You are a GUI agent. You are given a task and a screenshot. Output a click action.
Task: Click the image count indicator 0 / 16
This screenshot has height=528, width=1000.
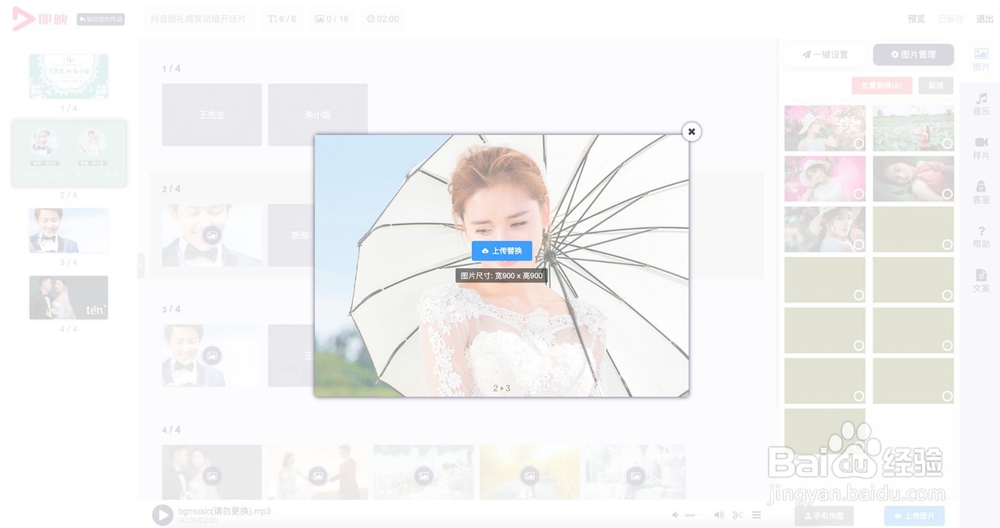(332, 19)
